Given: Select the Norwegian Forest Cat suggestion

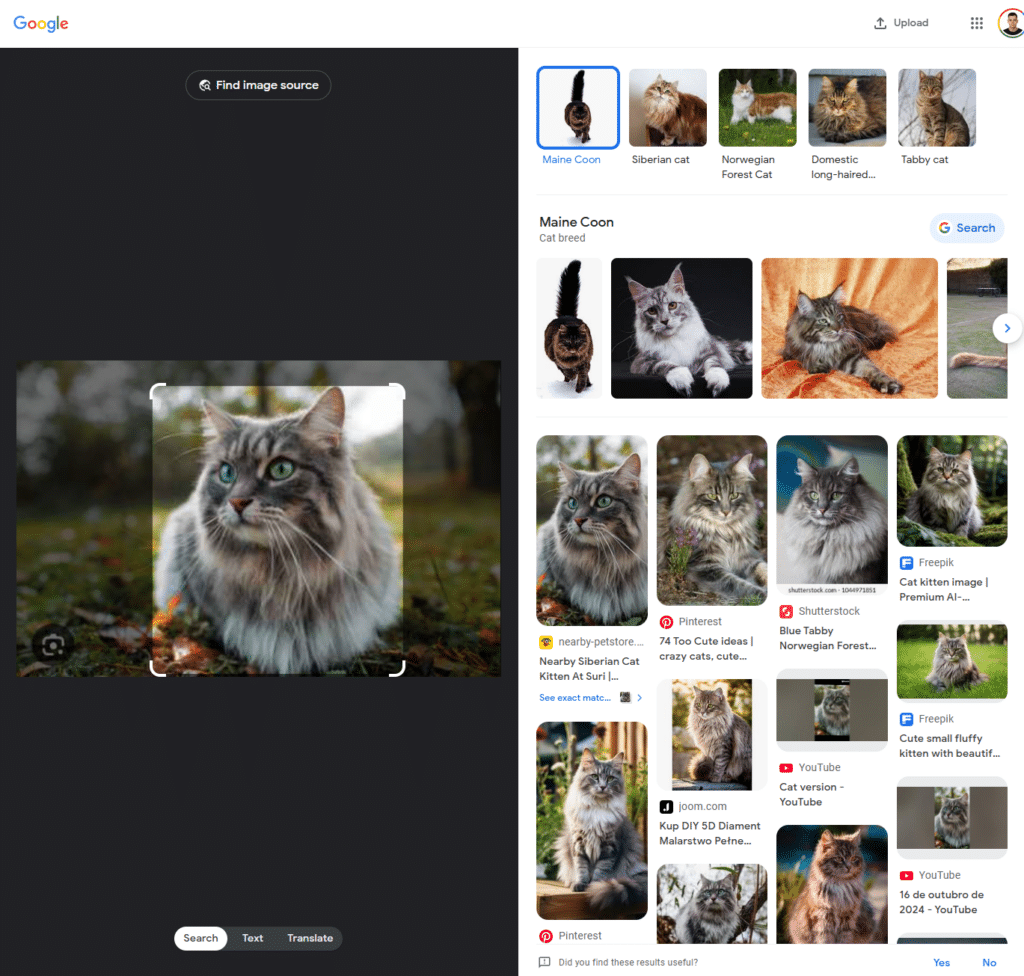Looking at the screenshot, I should coord(757,108).
